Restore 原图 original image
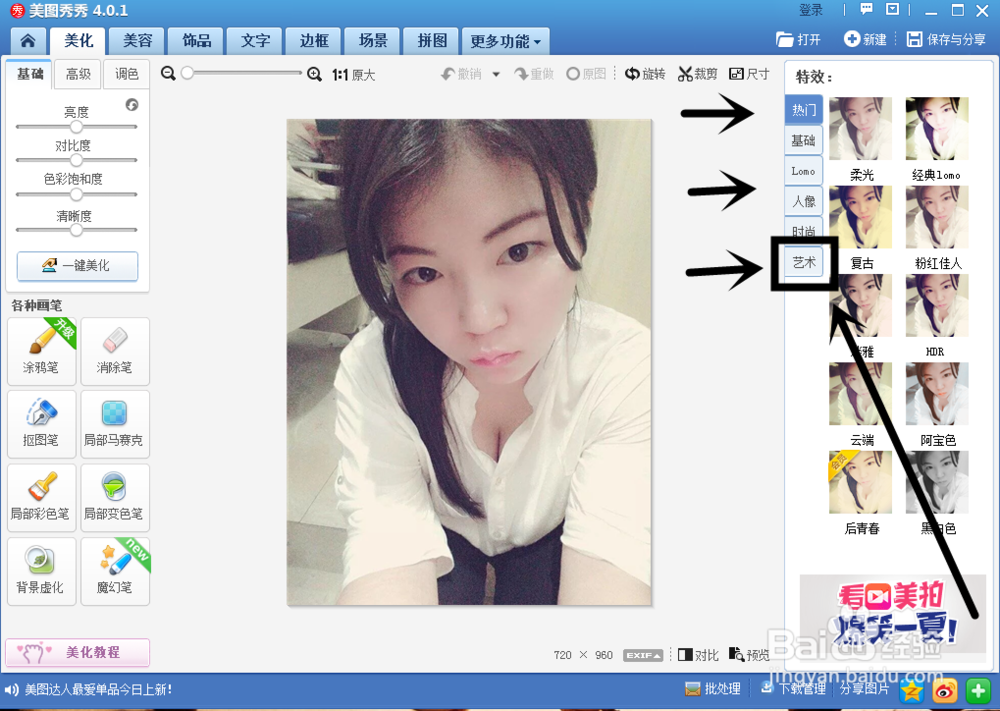Viewport: 1000px width, 711px height. pyautogui.click(x=586, y=74)
